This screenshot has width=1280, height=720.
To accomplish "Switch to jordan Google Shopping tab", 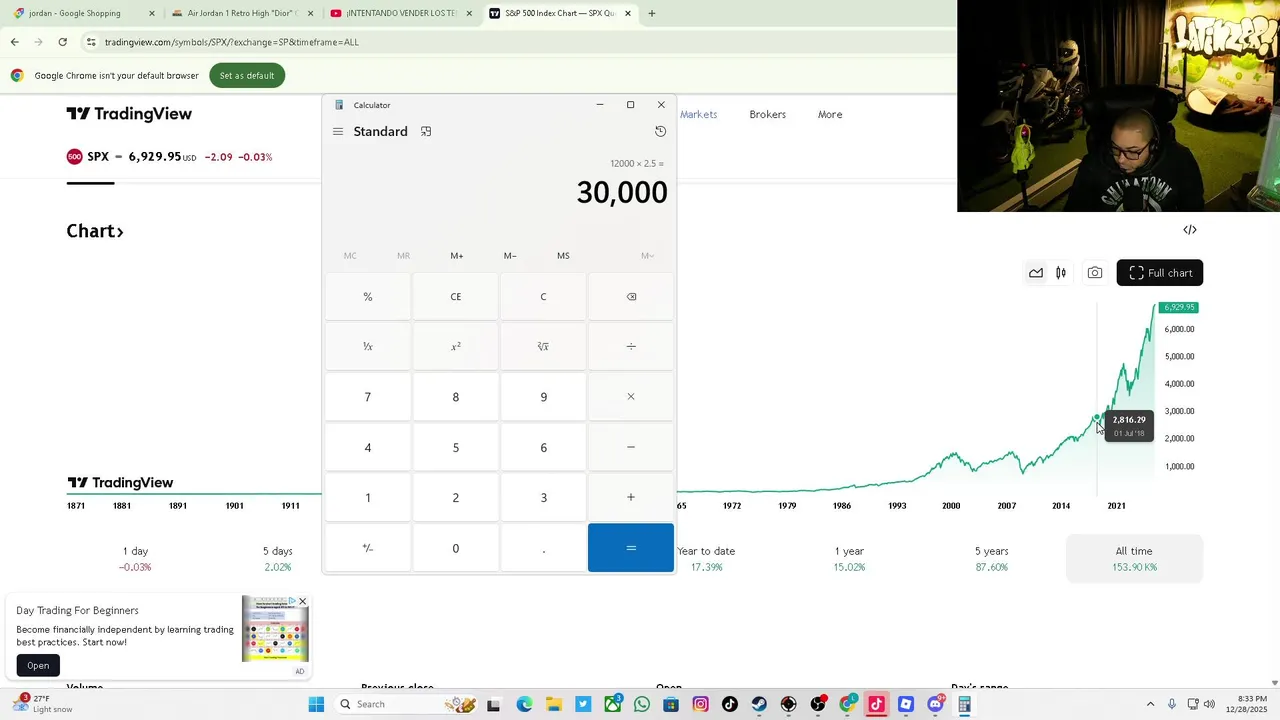I will [x=82, y=13].
